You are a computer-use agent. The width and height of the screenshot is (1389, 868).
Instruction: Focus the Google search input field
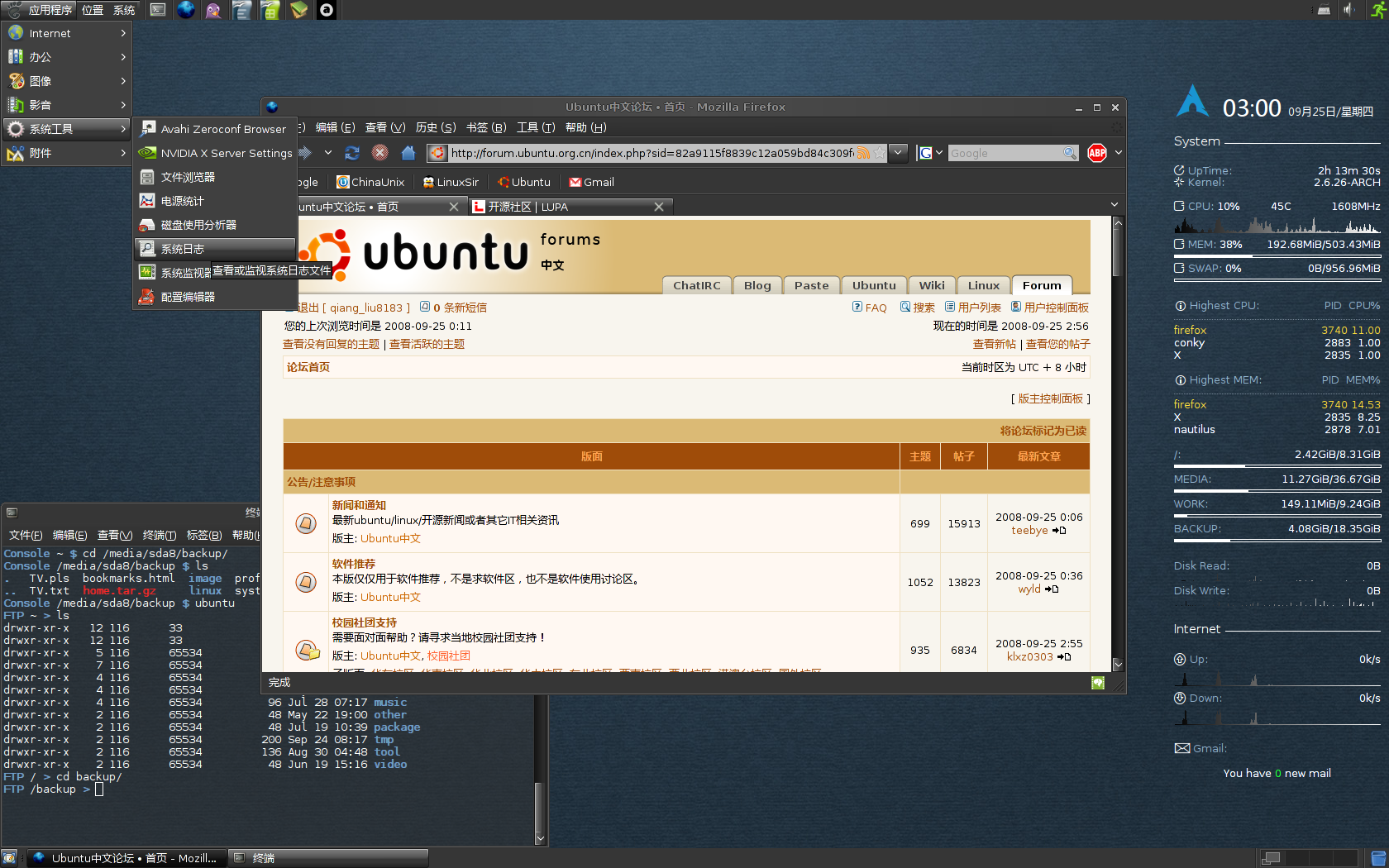(1005, 153)
